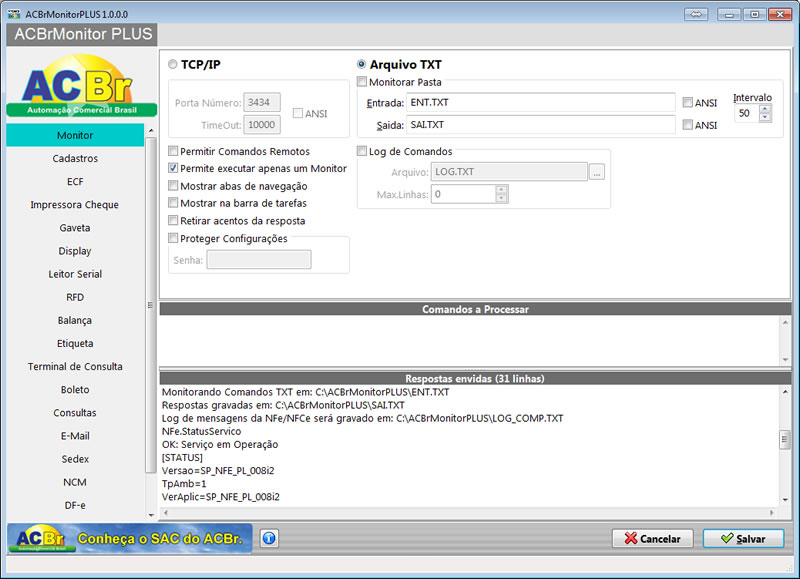Increase Intervalo value with up arrow
This screenshot has width=800, height=579.
[x=765, y=109]
